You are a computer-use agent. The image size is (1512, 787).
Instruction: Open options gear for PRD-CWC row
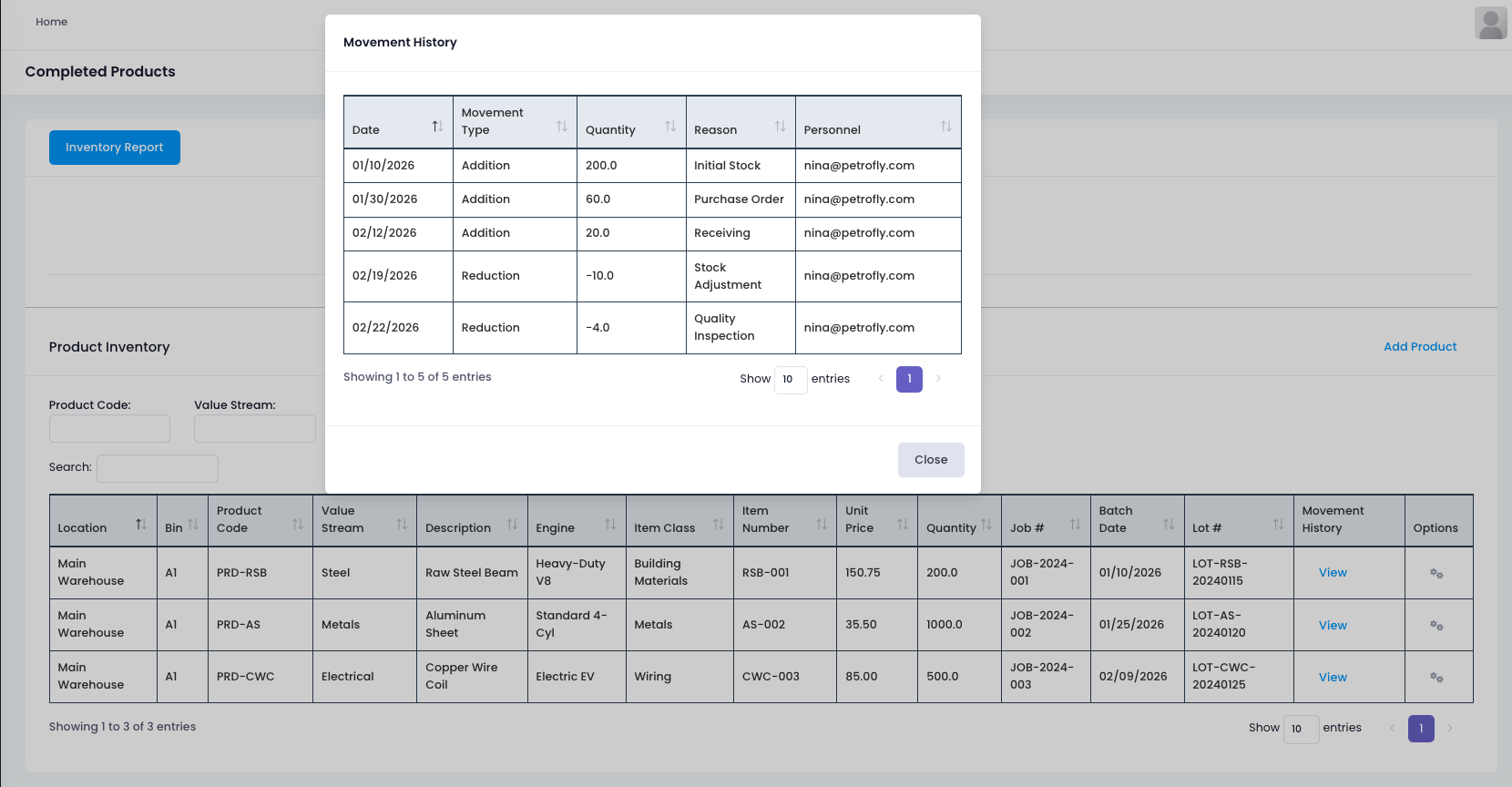pyautogui.click(x=1436, y=678)
